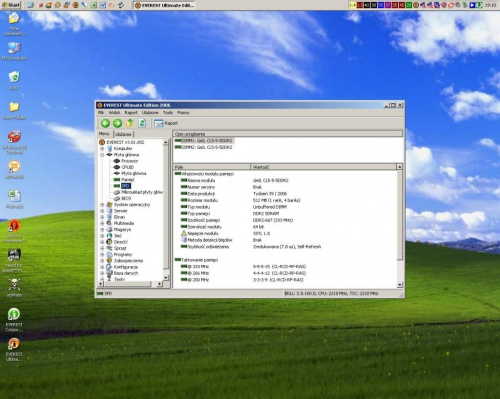This screenshot has height=399, width=500.
Task: Select the Płyta główna child item
Action: 134,174
